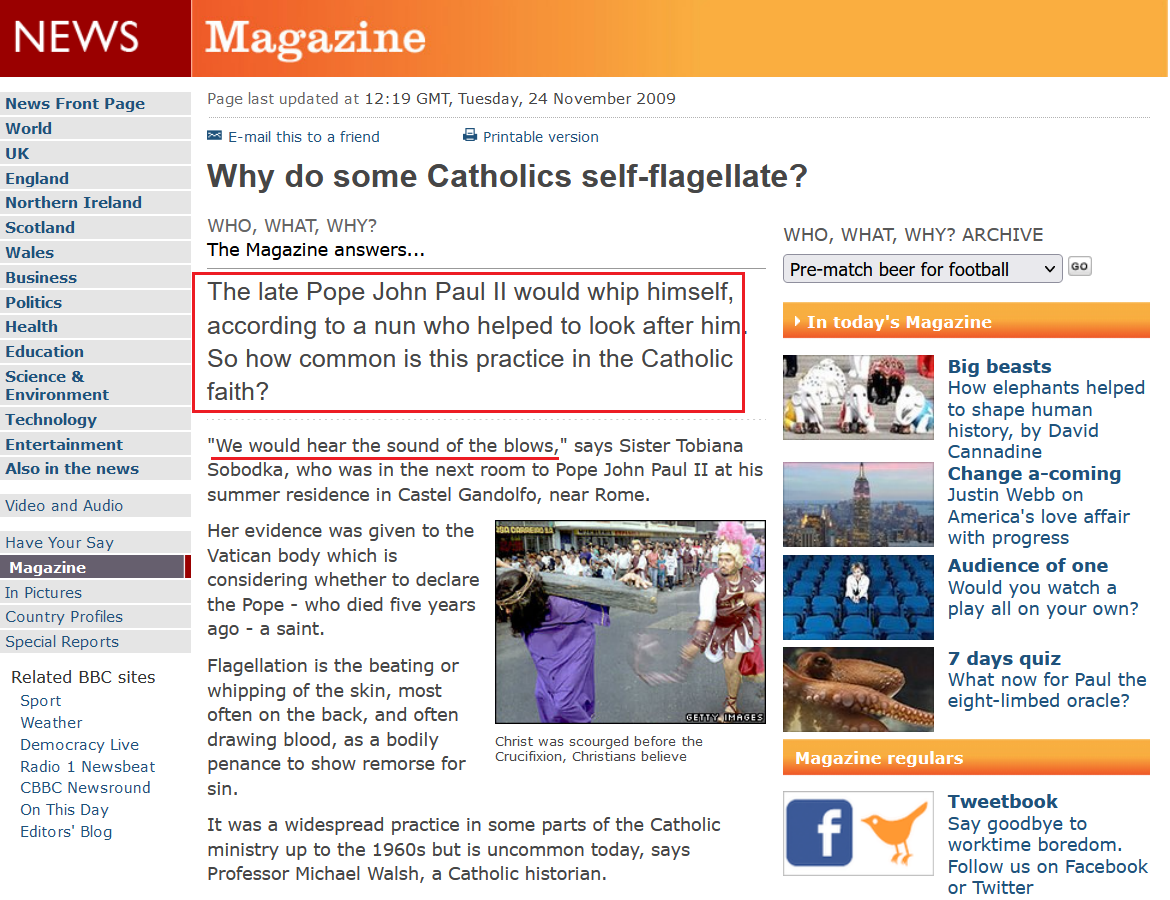
Task: Click the BBC NEWS logo
Action: pos(76,38)
